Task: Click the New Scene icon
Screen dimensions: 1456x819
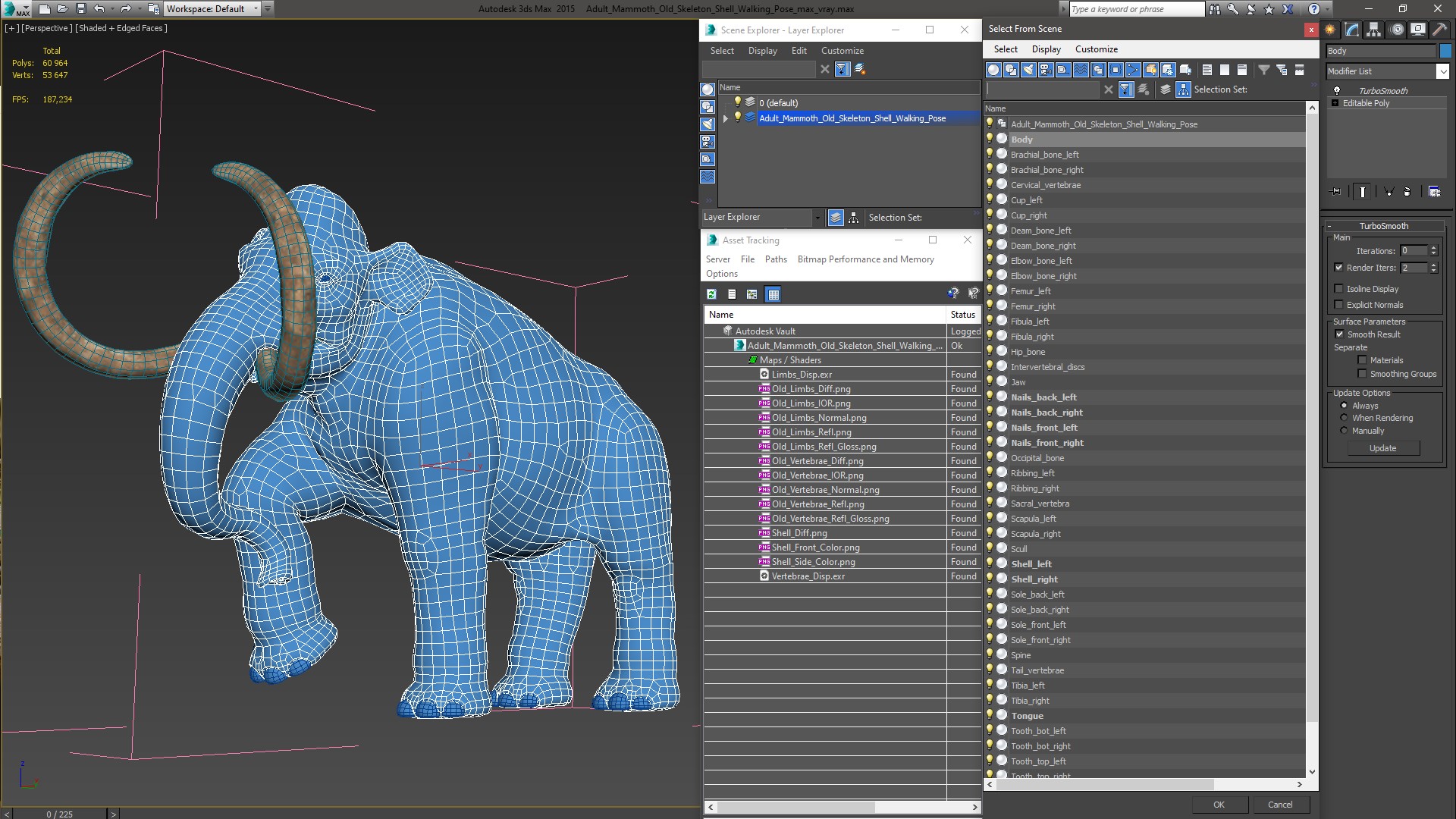Action: tap(45, 9)
